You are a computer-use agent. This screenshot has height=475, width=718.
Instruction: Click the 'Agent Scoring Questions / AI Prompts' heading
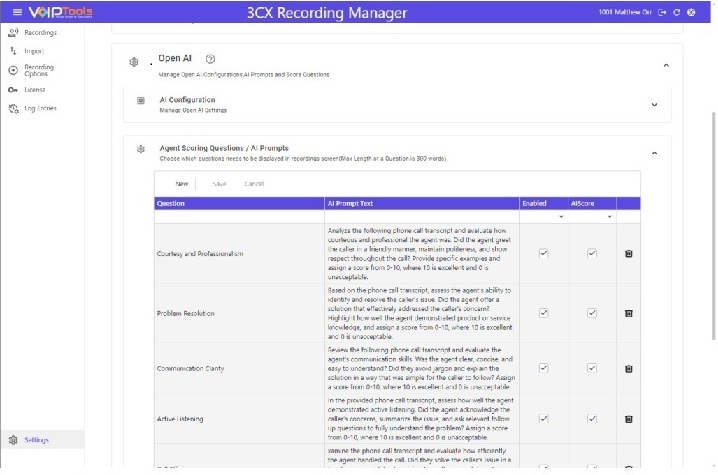(224, 148)
